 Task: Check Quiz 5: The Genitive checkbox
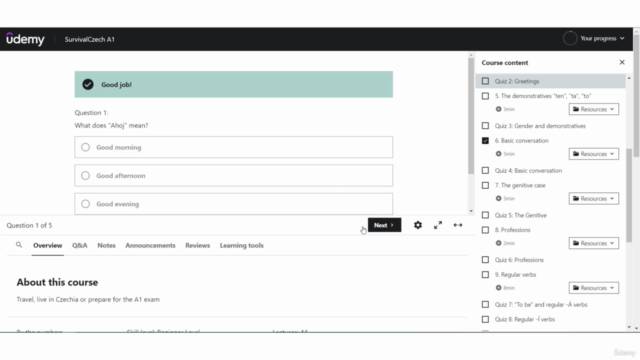[485, 215]
